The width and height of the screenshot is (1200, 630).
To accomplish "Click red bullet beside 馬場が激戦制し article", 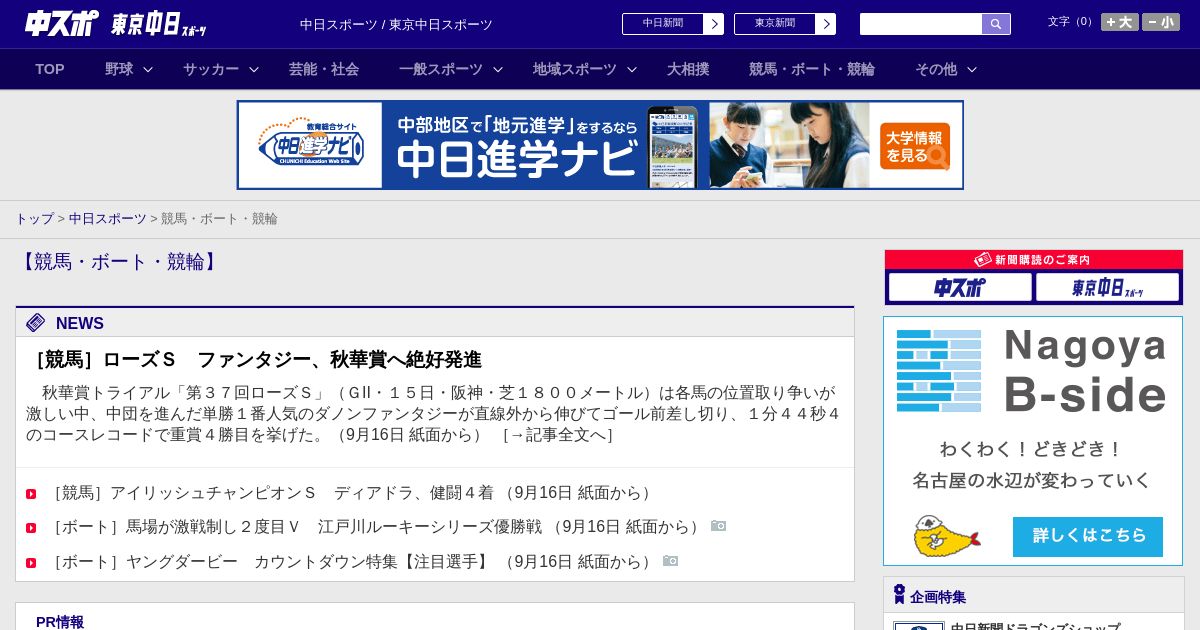I will click(x=31, y=528).
